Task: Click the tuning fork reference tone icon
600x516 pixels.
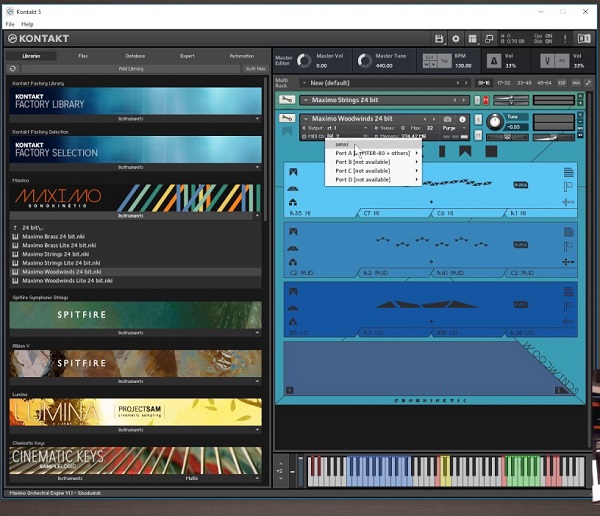Action: click(547, 61)
